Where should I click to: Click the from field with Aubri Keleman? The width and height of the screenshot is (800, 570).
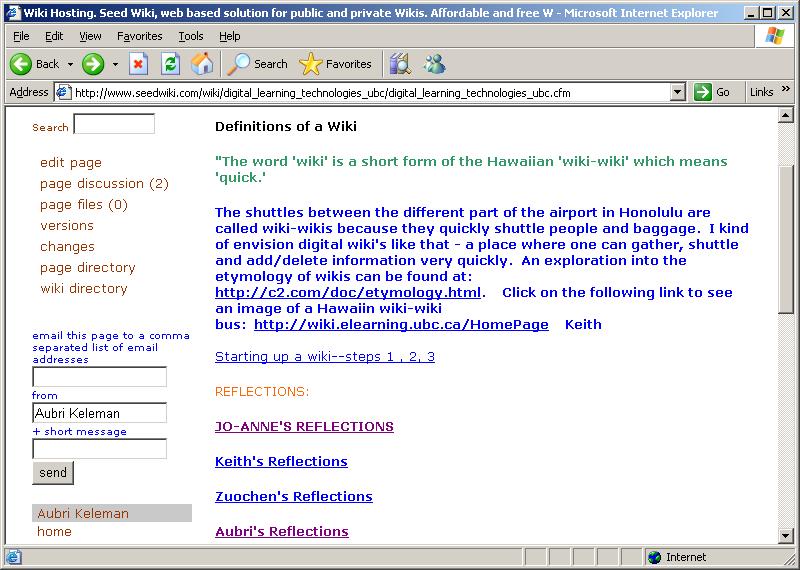(x=99, y=413)
